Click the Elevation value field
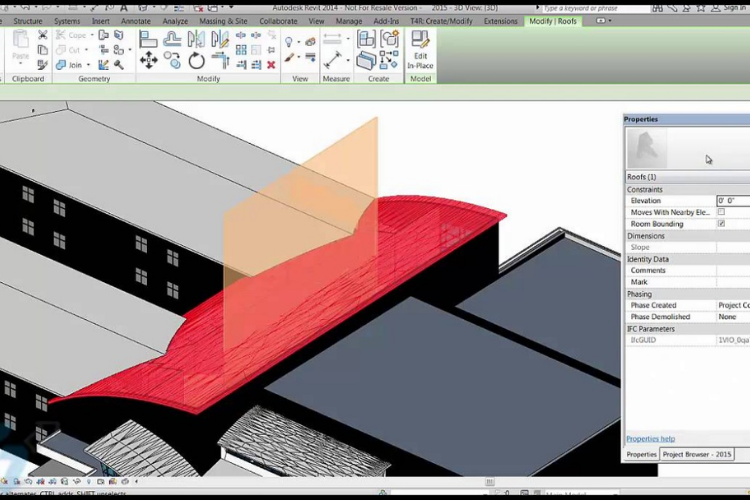Screen dimensions: 750x500 coord(733,200)
